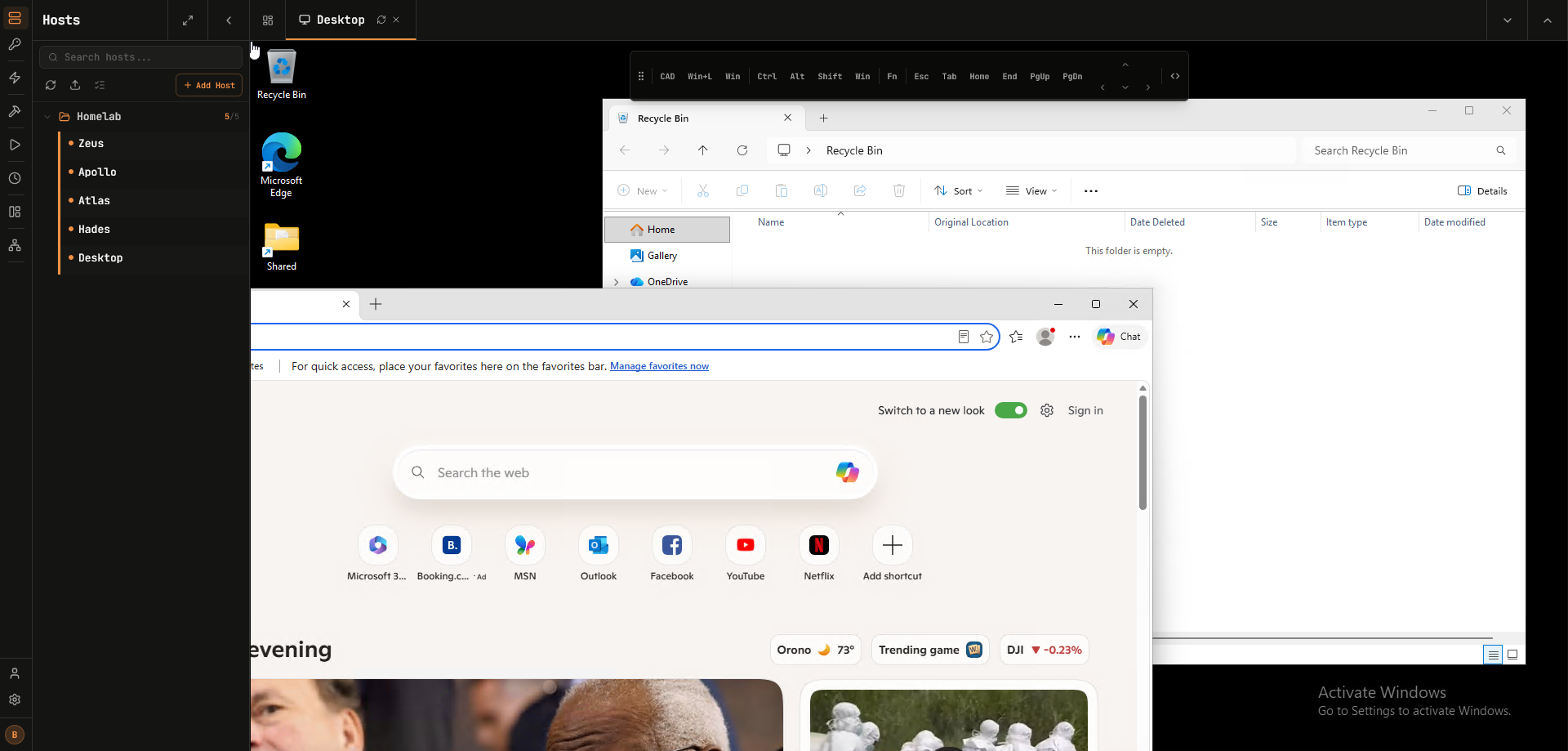Click the upload/export hosts icon

75,85
